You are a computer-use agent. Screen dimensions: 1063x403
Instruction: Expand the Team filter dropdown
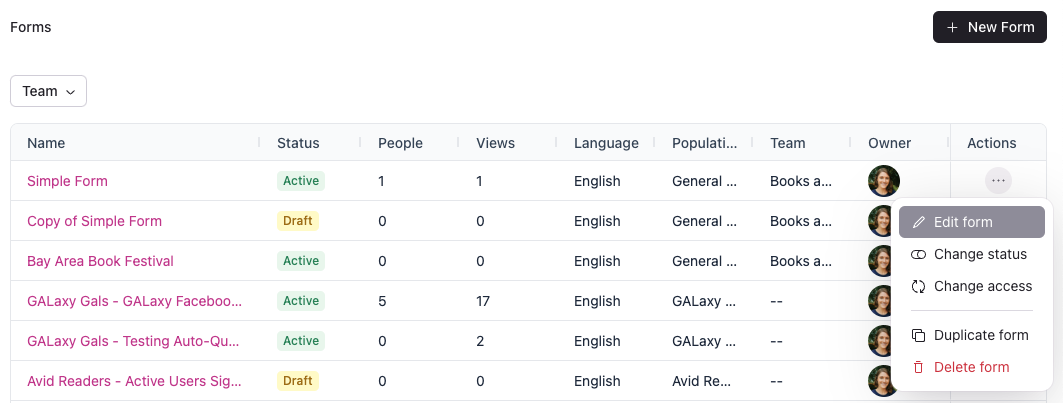(48, 91)
